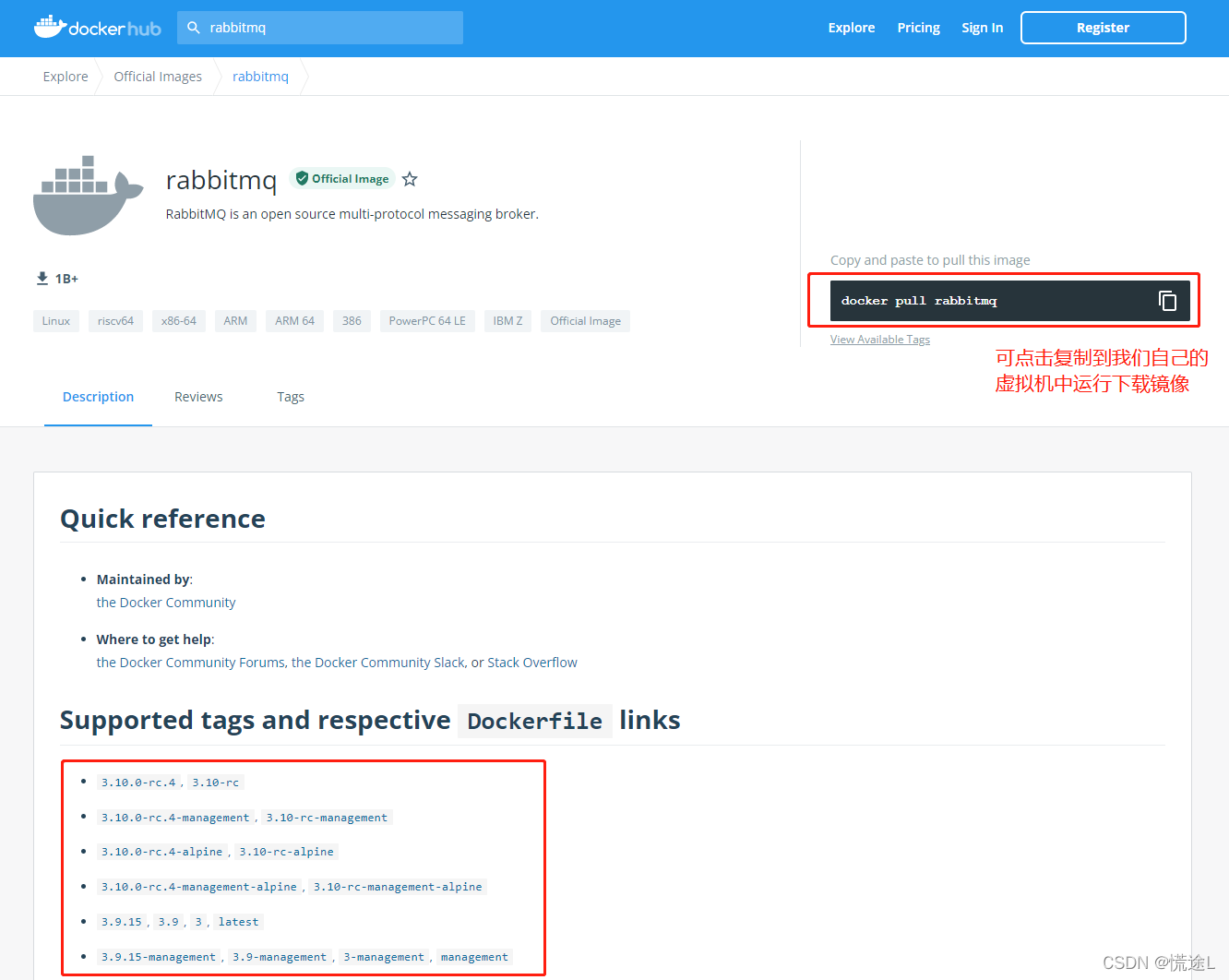Screen dimensions: 1229x980
Task: Click the ARM tag chip
Action: [x=235, y=321]
